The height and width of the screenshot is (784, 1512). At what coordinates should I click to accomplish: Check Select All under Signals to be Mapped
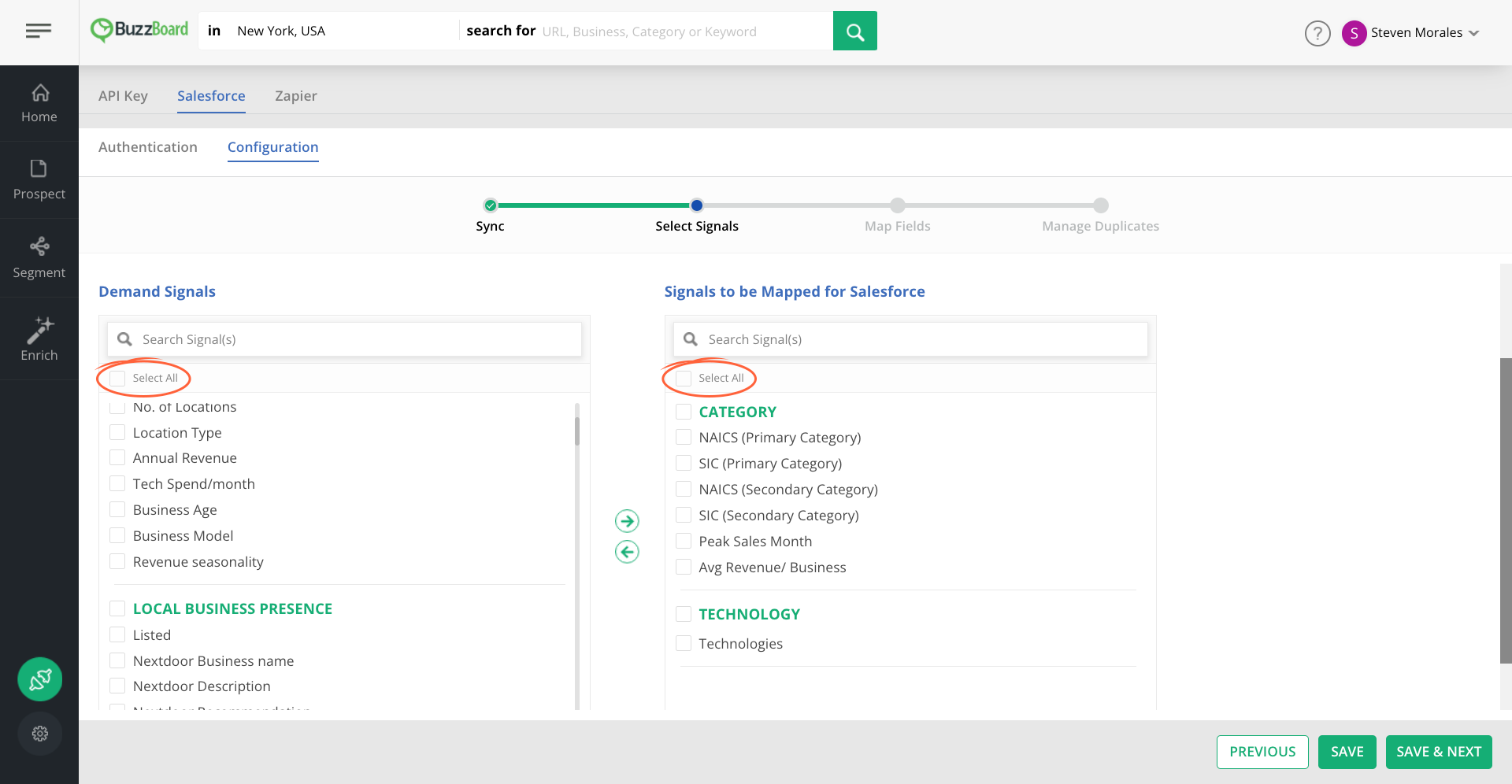coord(684,379)
